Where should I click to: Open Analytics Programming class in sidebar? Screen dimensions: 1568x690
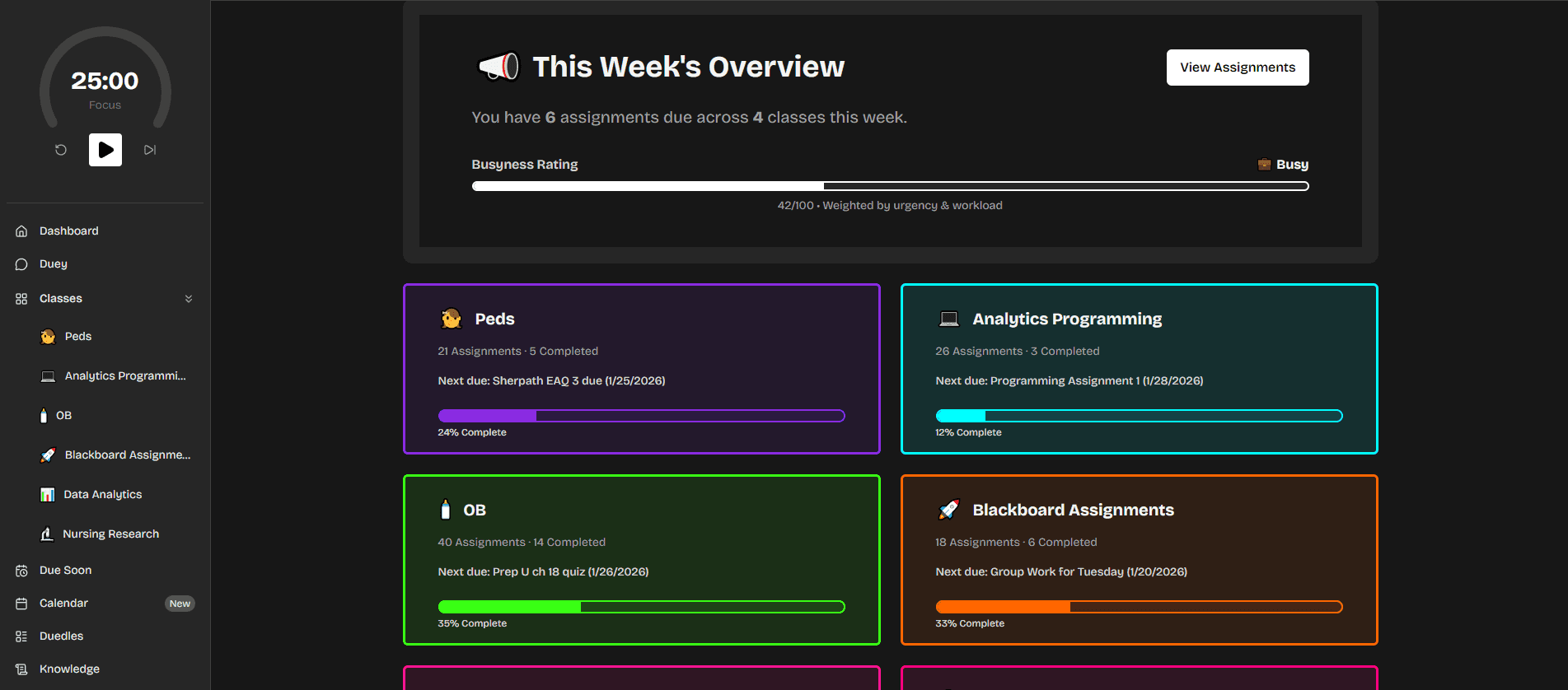(125, 376)
